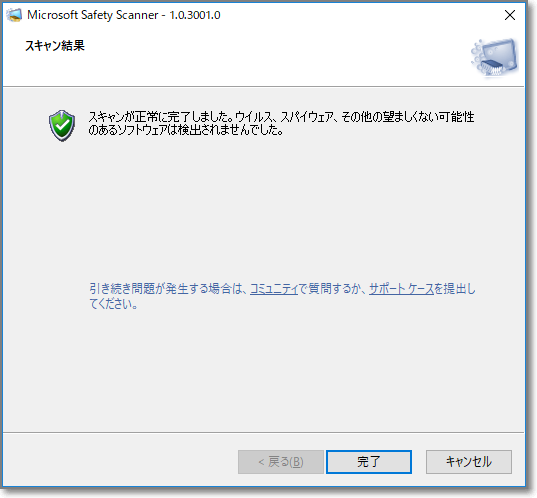Open the コミュニティ link
This screenshot has width=537, height=498.
pos(274,289)
